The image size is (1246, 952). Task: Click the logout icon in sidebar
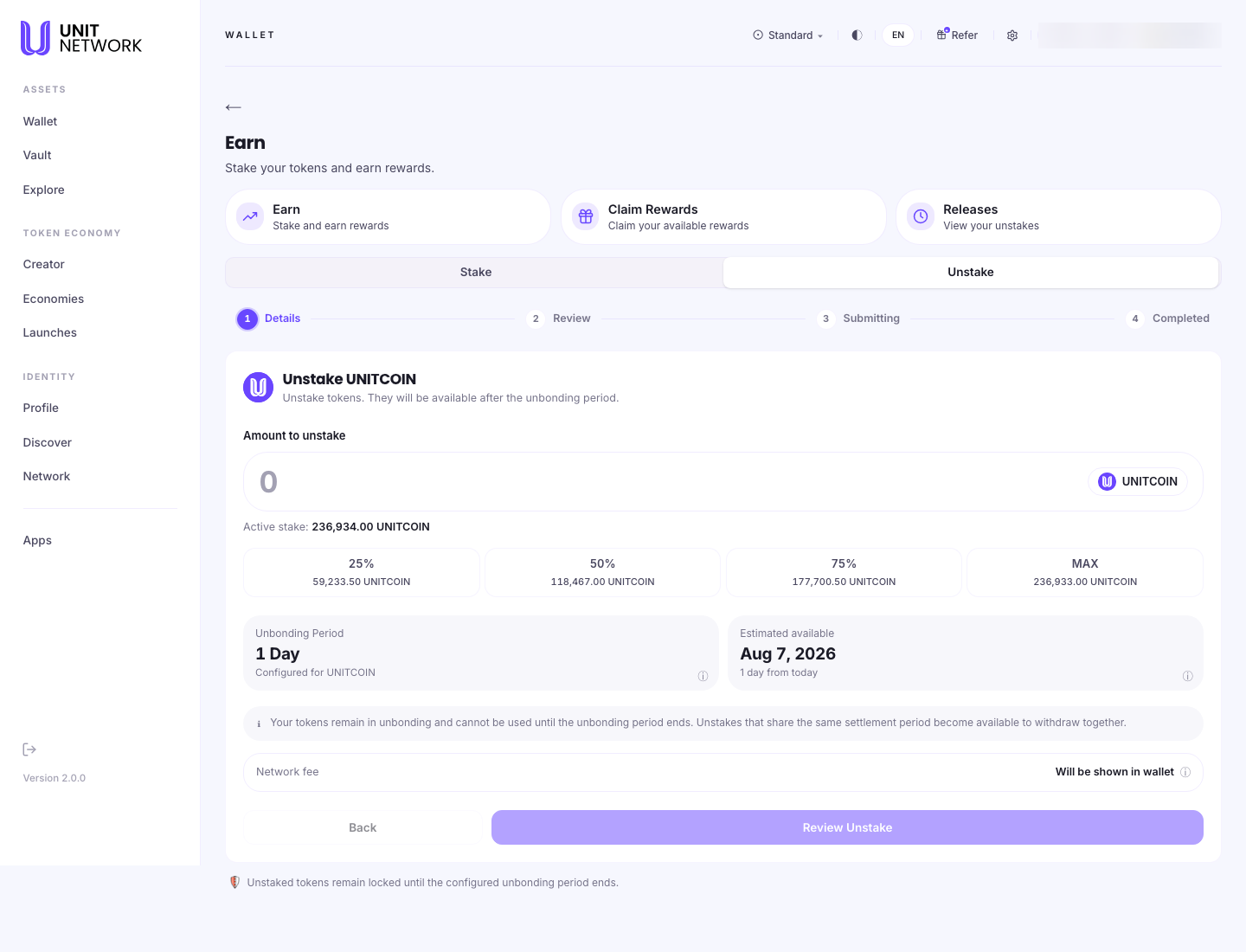pos(29,749)
